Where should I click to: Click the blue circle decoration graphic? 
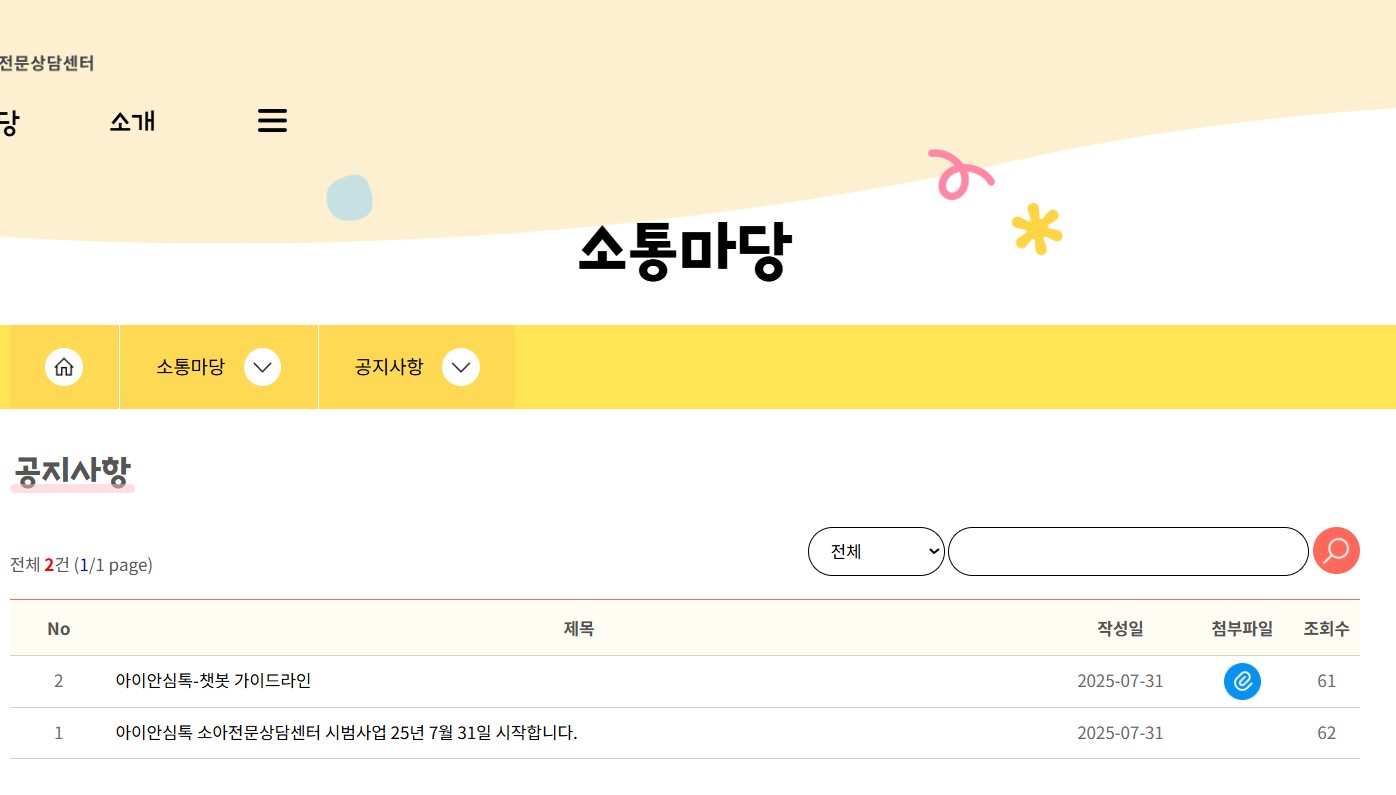coord(349,198)
